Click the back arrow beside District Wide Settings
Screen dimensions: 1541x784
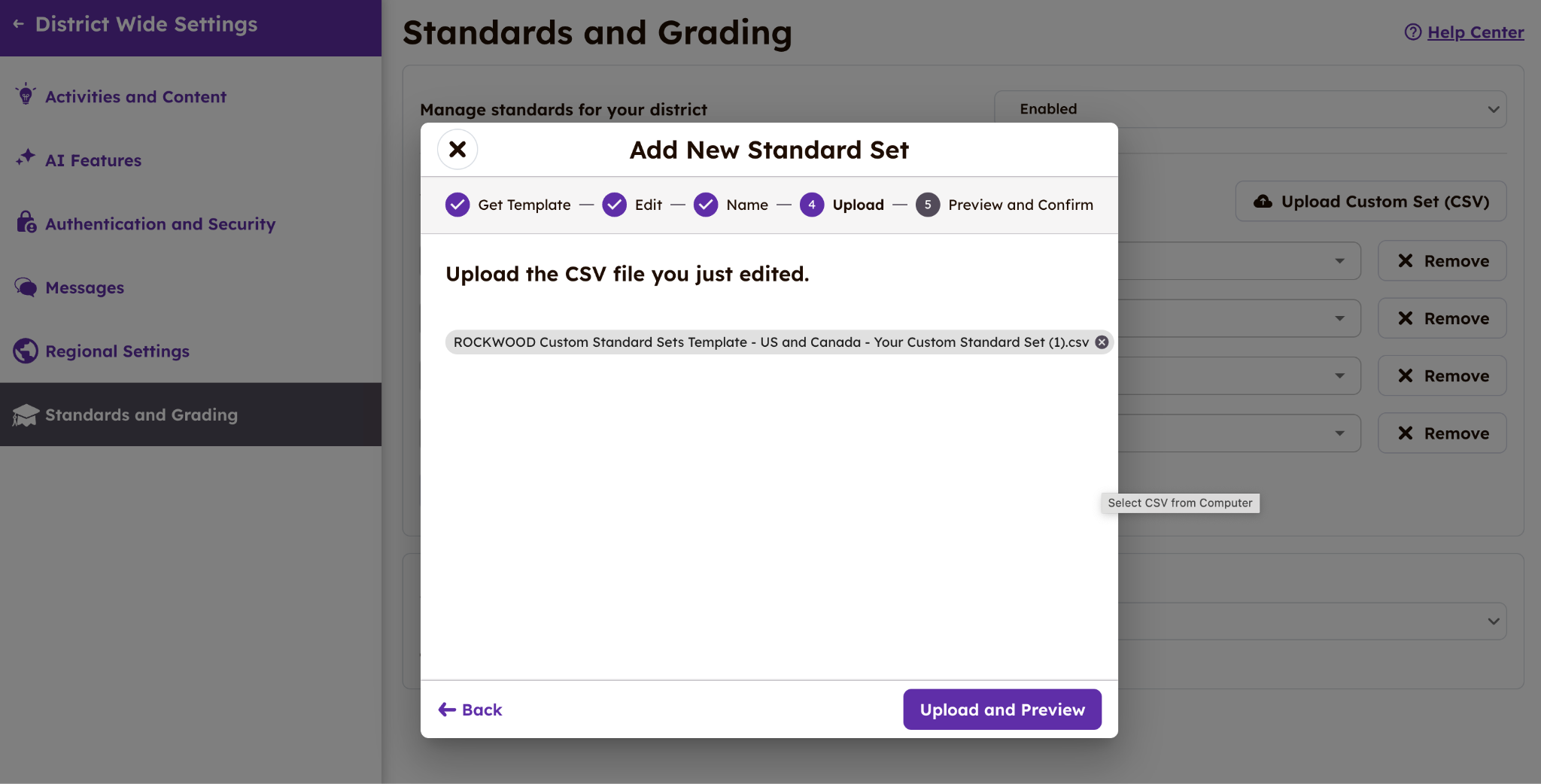click(19, 24)
